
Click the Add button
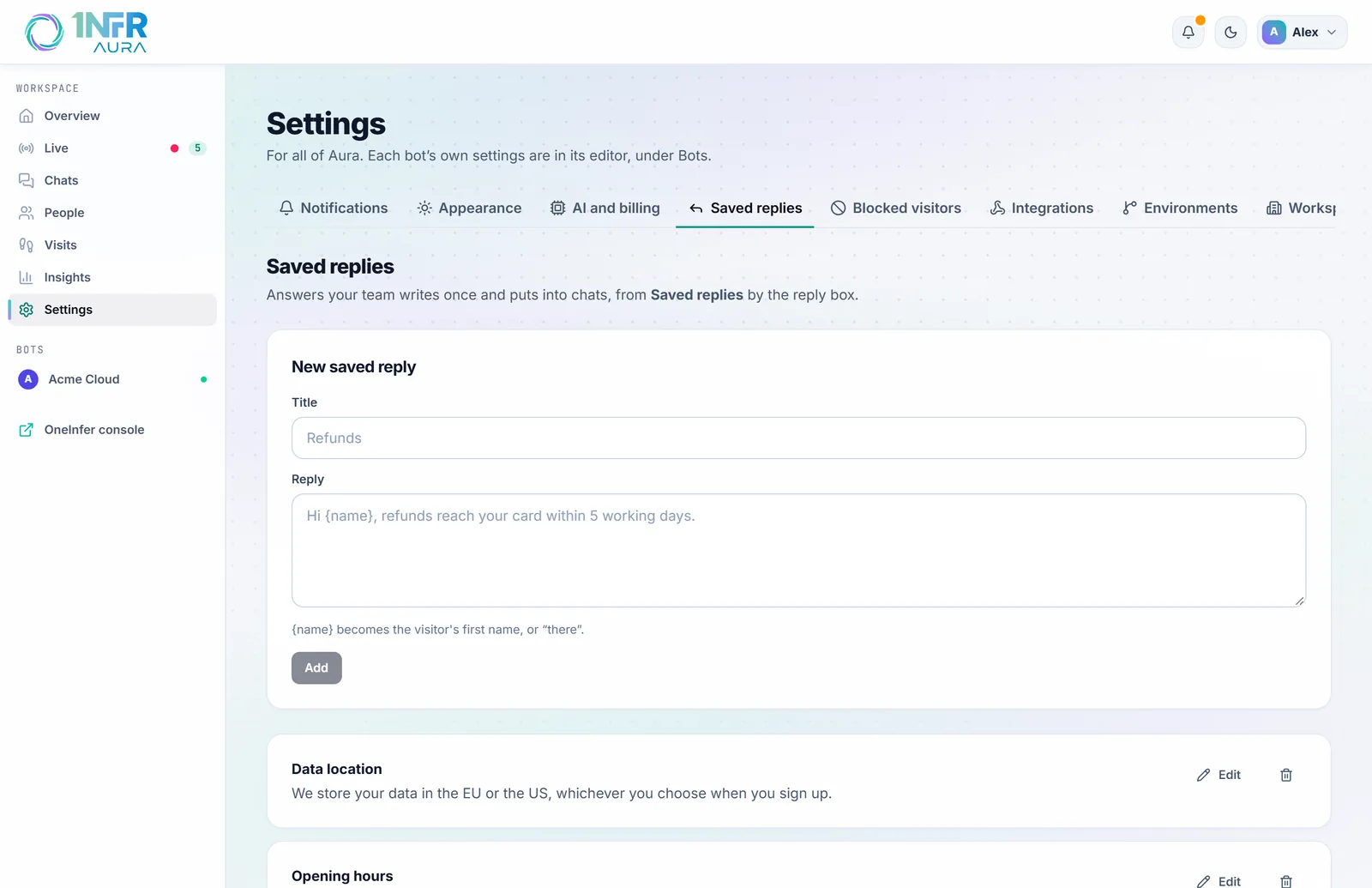[316, 668]
